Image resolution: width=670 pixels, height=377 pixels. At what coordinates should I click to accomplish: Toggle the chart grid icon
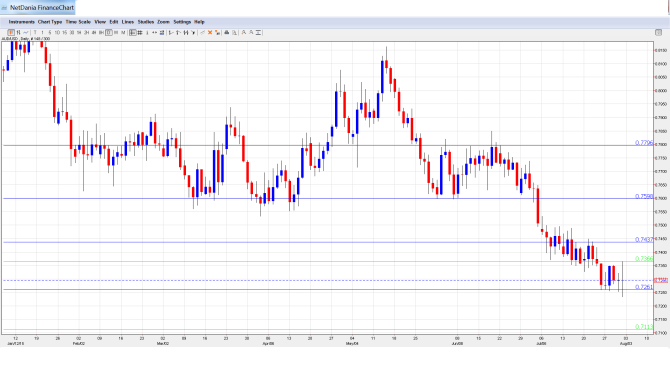(x=140, y=32)
